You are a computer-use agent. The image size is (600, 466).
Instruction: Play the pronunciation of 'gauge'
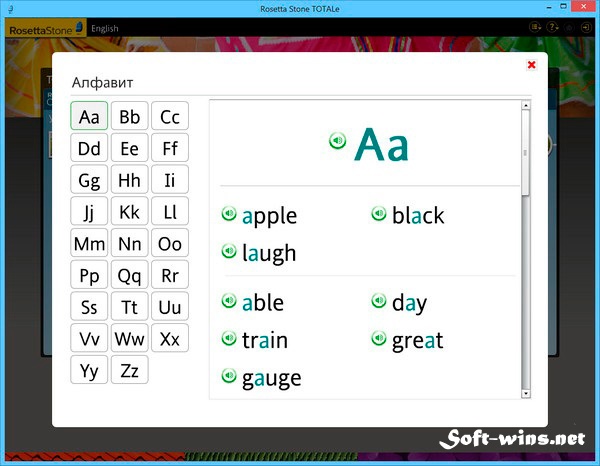click(229, 375)
